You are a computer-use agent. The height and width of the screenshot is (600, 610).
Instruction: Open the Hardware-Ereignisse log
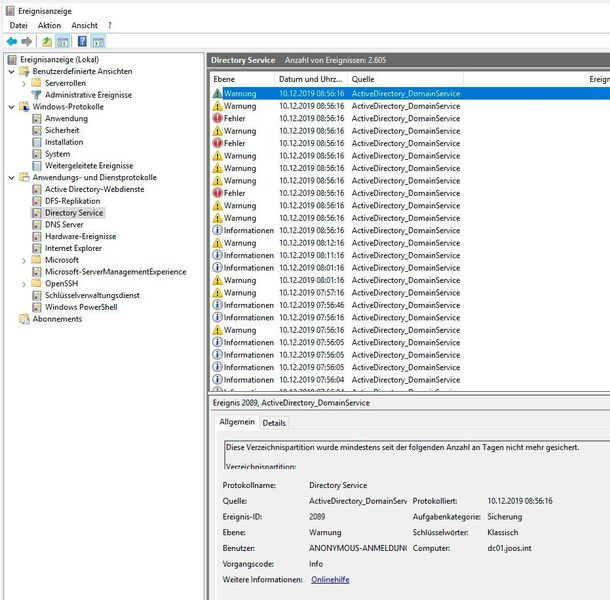(81, 237)
